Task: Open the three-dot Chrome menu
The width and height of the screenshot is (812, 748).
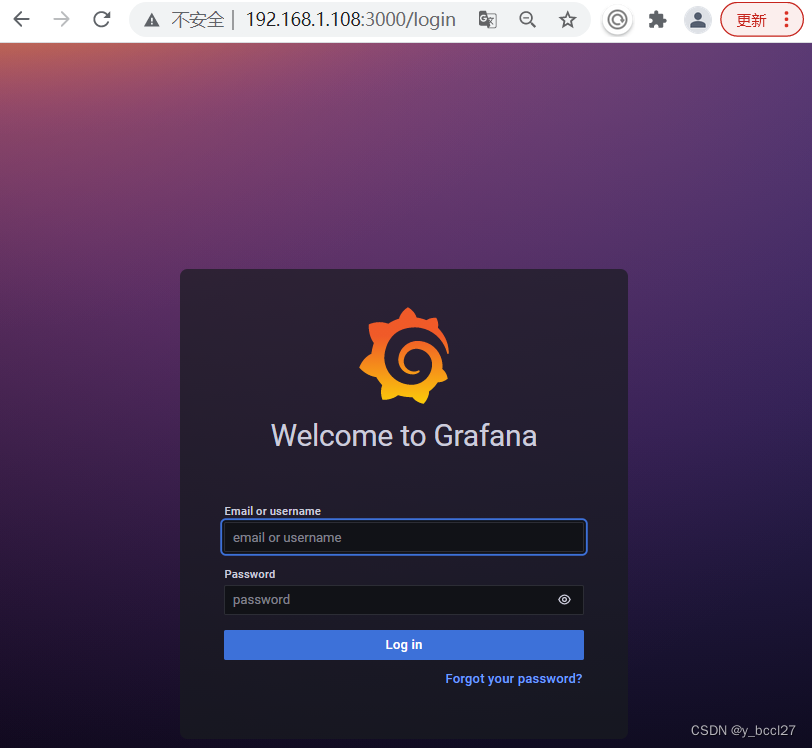Action: (x=786, y=20)
